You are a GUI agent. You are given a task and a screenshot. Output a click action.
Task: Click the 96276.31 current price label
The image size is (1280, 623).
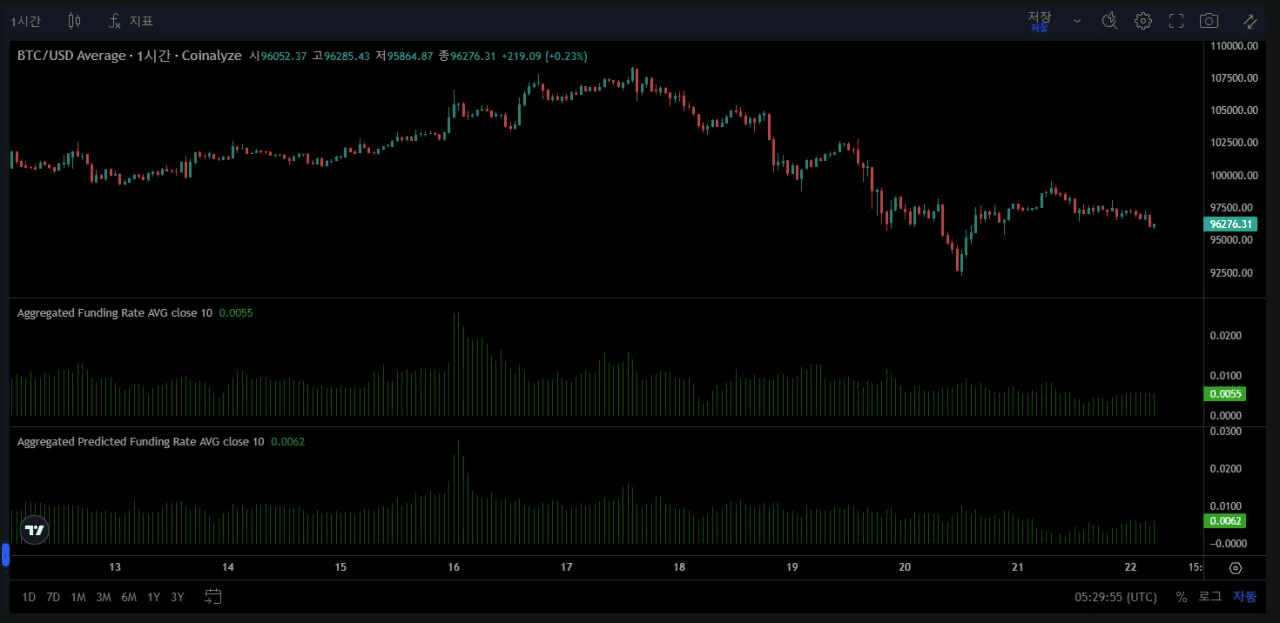tap(1231, 224)
